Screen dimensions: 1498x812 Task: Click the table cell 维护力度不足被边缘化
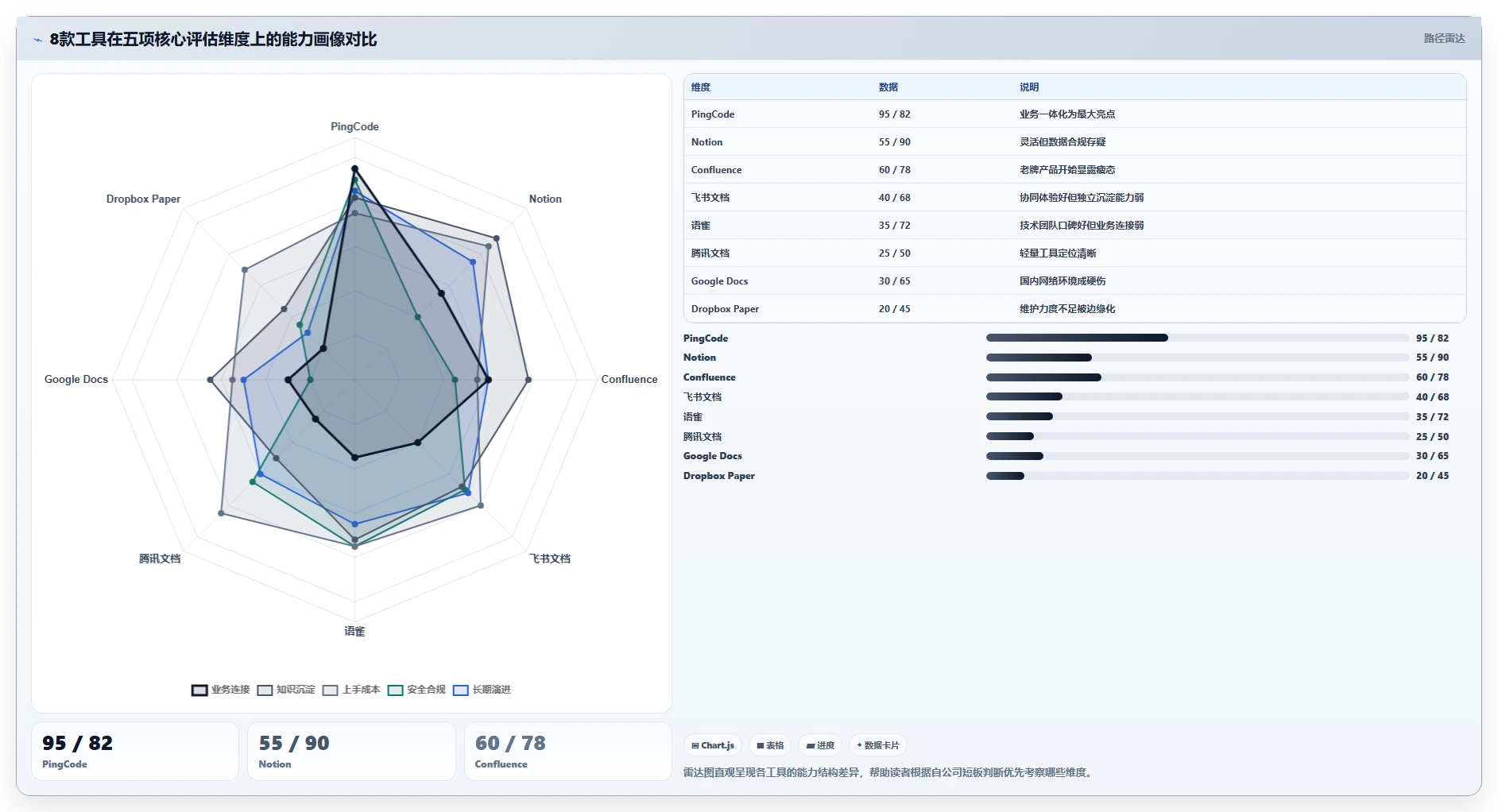(1067, 309)
